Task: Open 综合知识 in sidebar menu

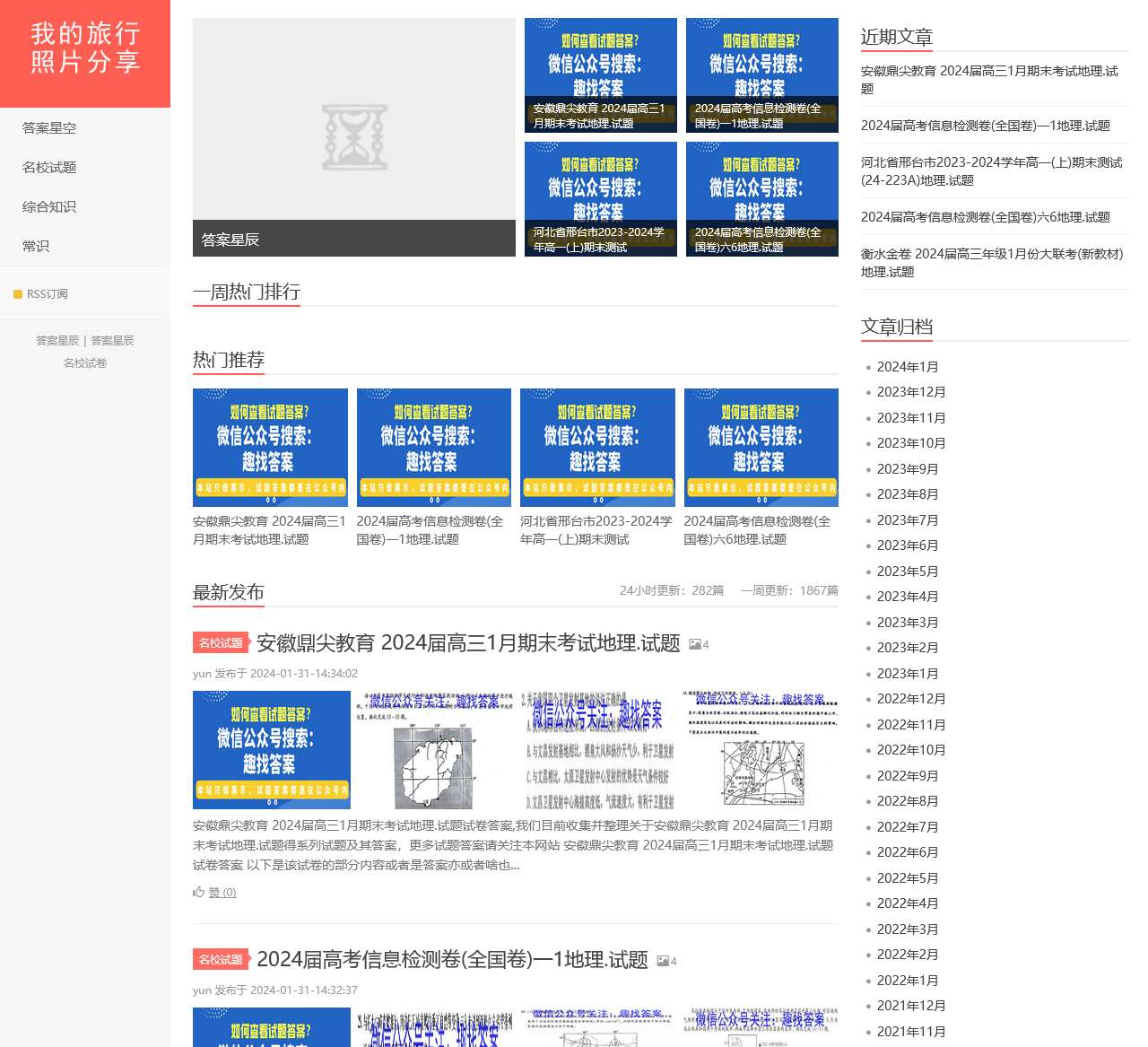Action: (49, 207)
